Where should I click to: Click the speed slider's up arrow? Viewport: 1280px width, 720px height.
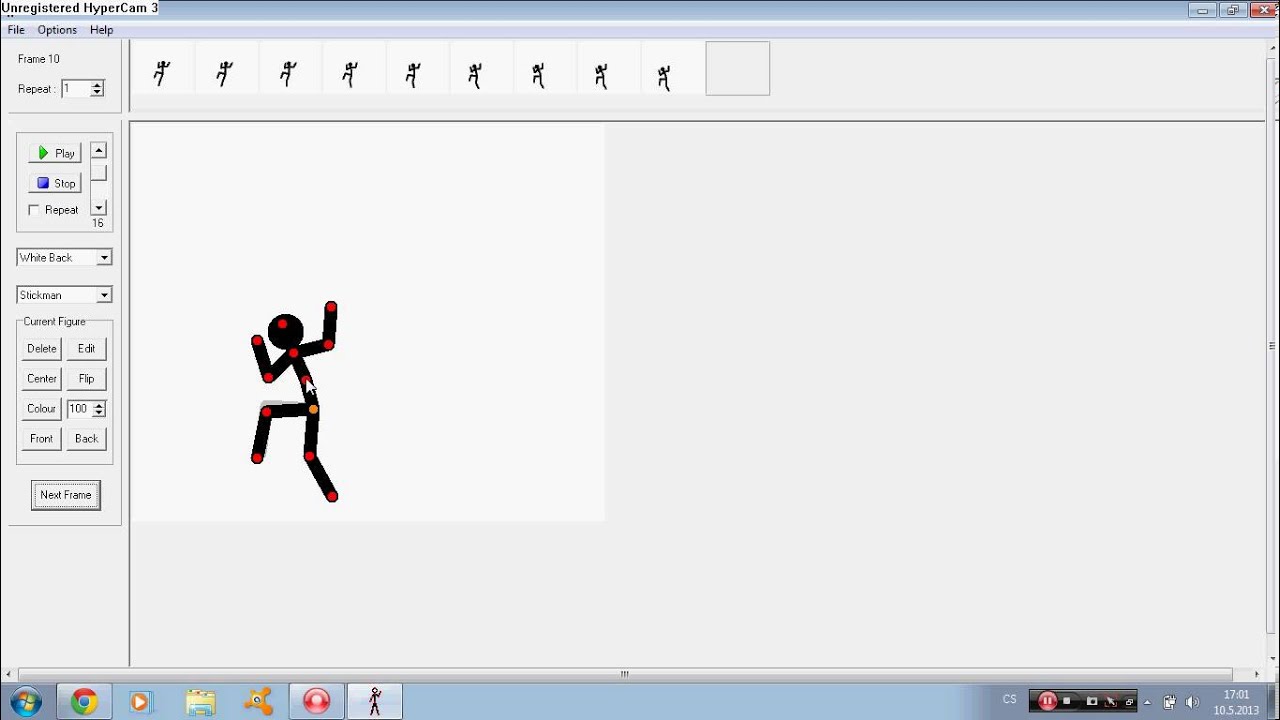(x=98, y=150)
